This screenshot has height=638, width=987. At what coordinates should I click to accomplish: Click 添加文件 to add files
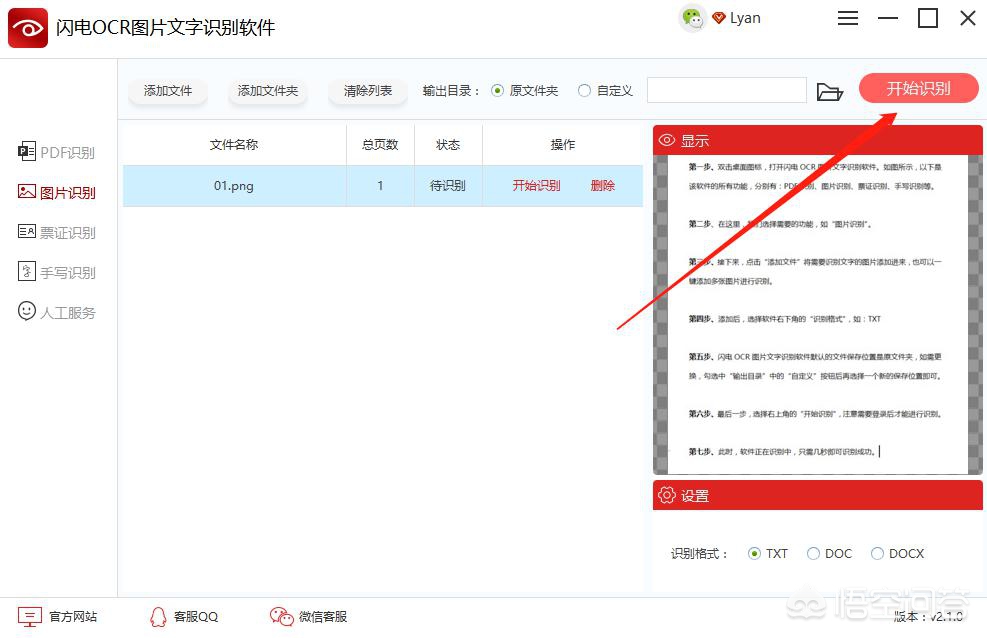(x=167, y=90)
